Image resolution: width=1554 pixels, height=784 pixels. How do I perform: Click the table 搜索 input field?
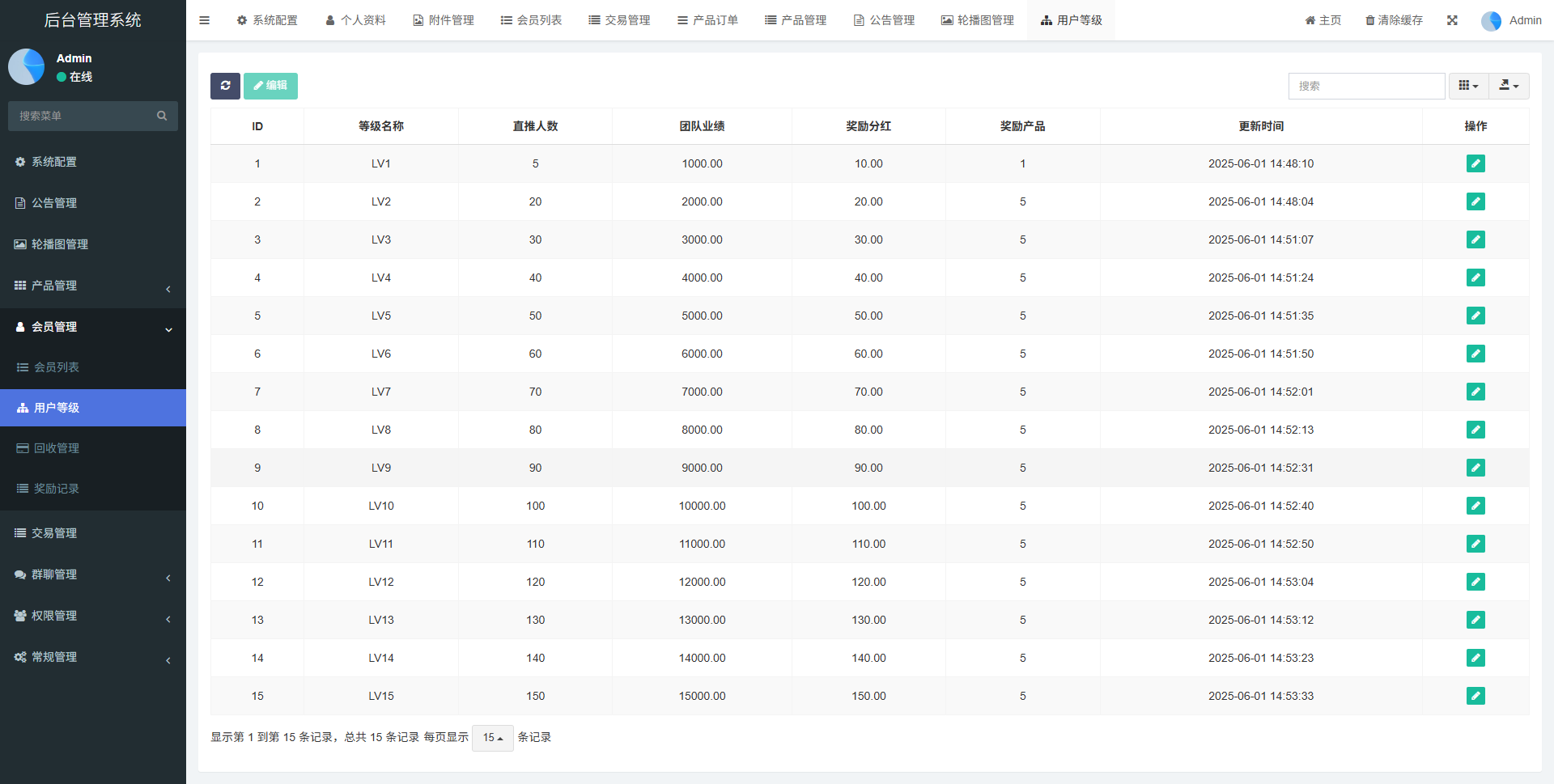1365,86
